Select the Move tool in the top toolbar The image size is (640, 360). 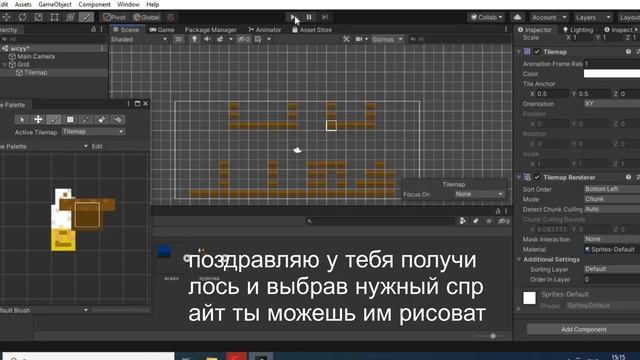click(7, 17)
